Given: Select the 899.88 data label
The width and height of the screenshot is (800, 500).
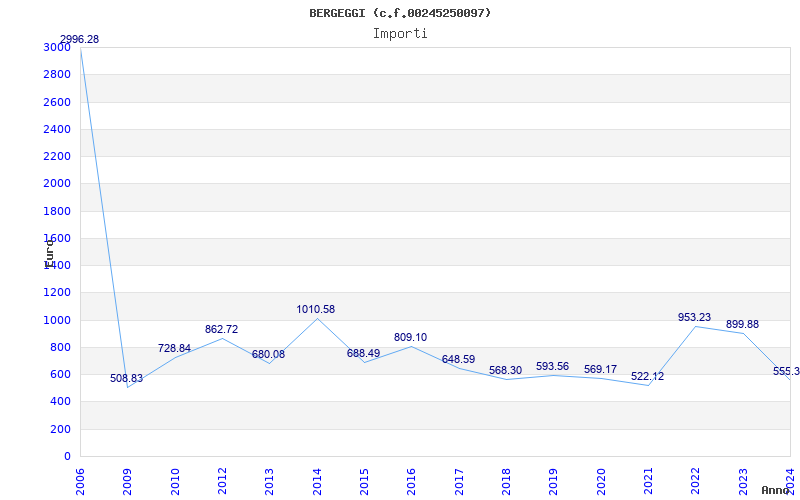Looking at the screenshot, I should point(742,325).
